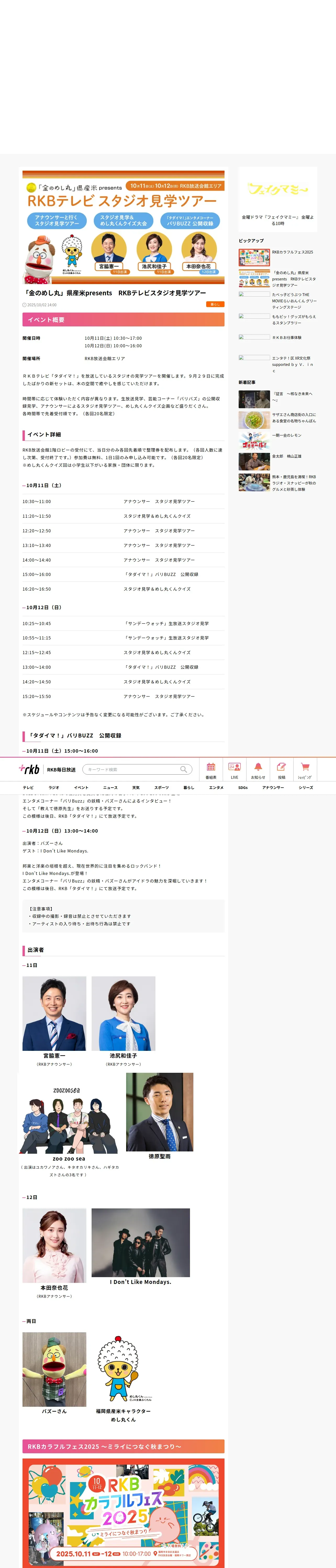Click the magnifier icon in search box

click(183, 769)
